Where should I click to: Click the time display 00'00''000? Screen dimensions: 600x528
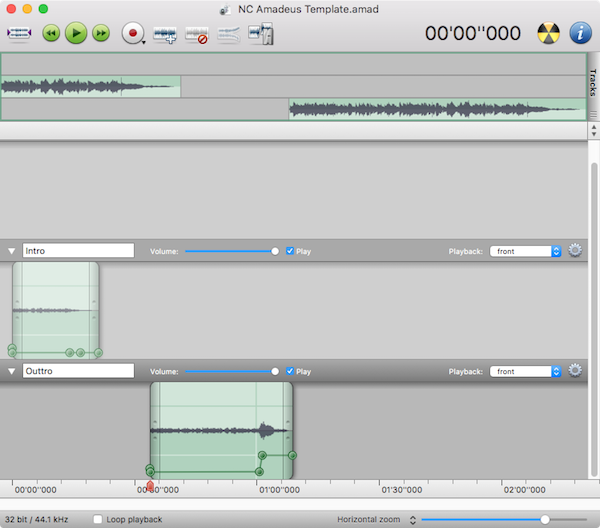(x=473, y=33)
